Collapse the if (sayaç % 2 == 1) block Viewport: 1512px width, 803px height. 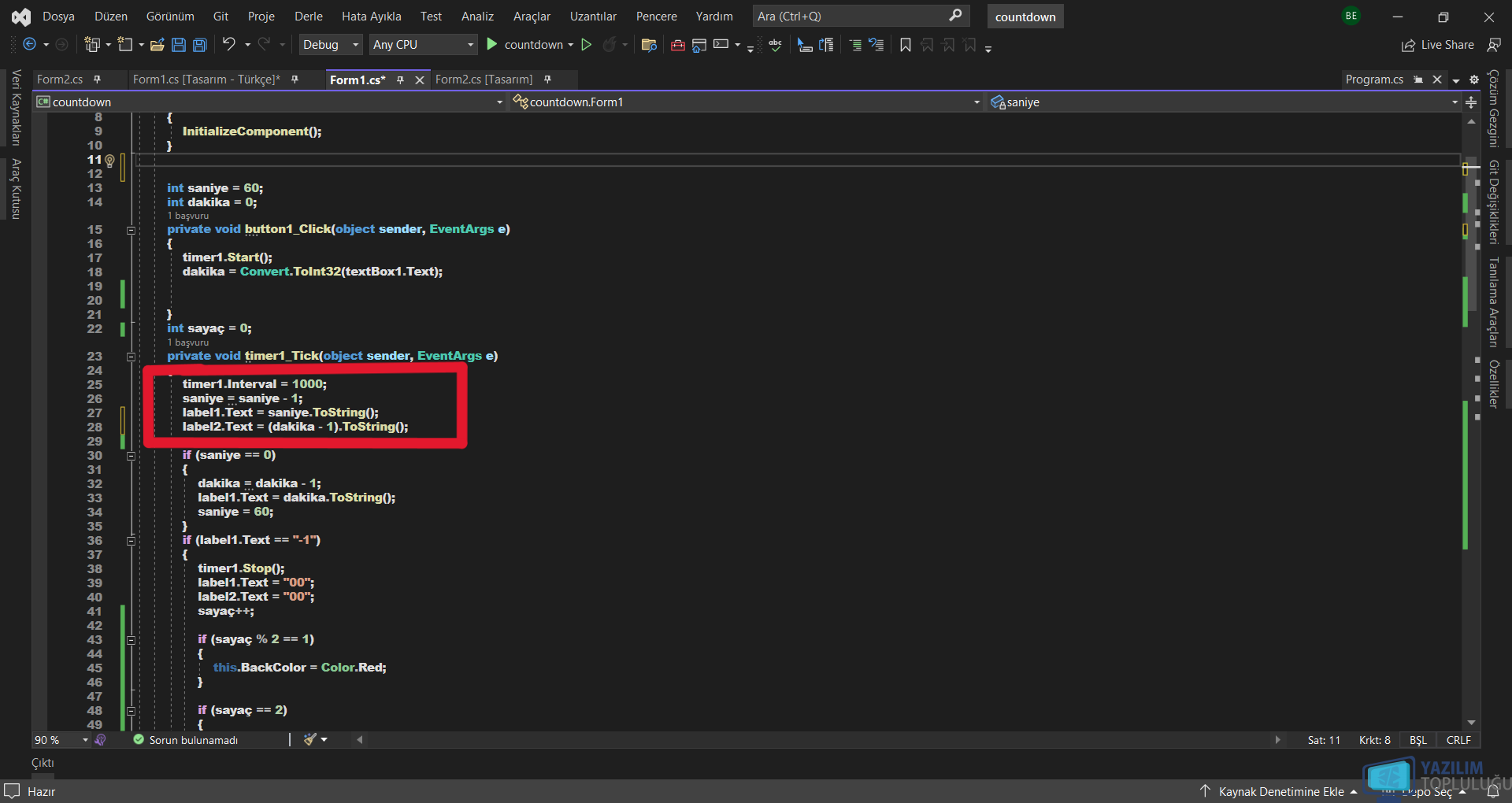click(x=131, y=640)
